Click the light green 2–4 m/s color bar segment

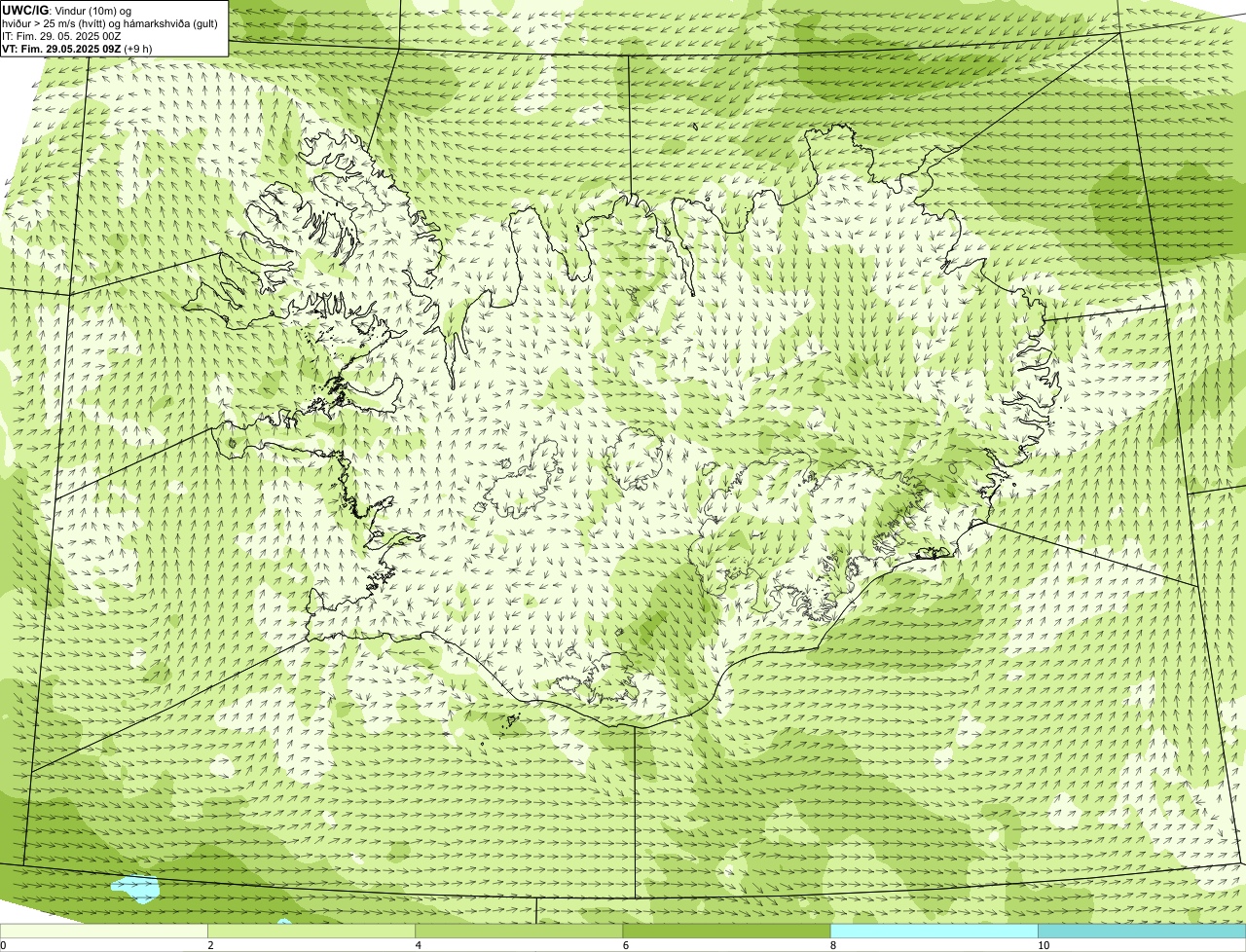coord(311,932)
